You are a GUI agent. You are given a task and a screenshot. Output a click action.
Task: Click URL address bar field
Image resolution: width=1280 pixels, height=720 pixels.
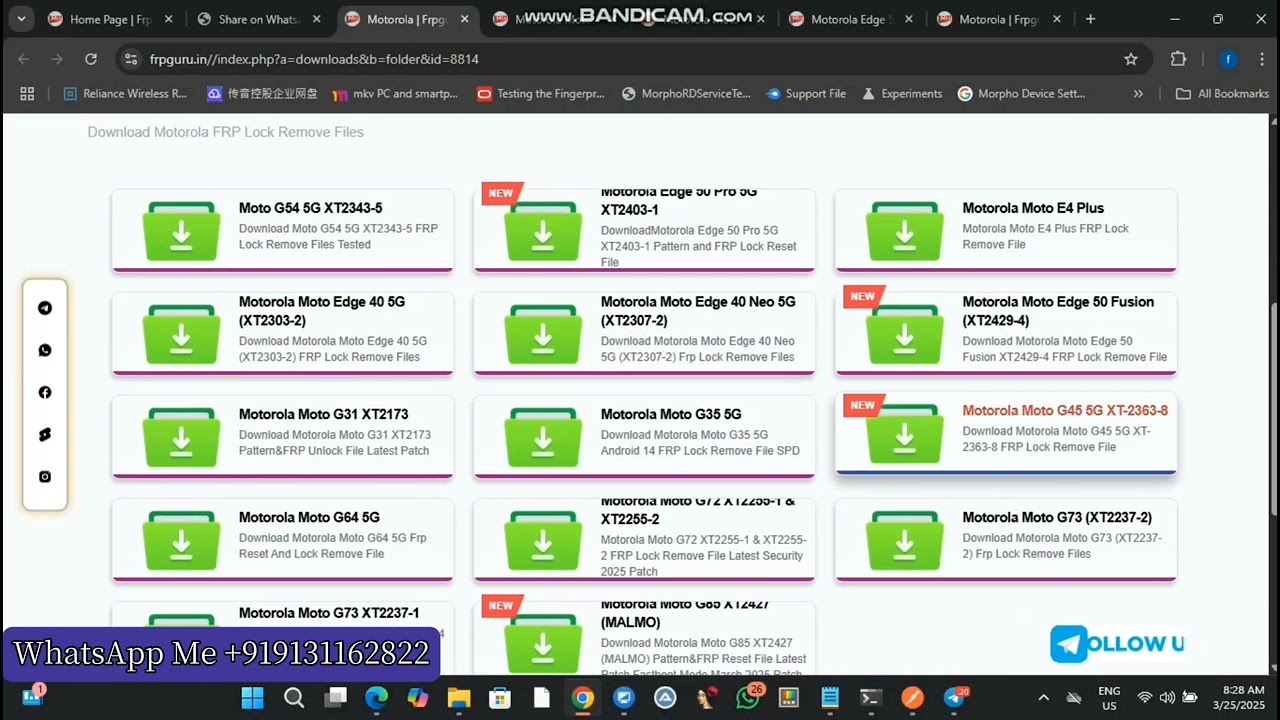[x=630, y=59]
